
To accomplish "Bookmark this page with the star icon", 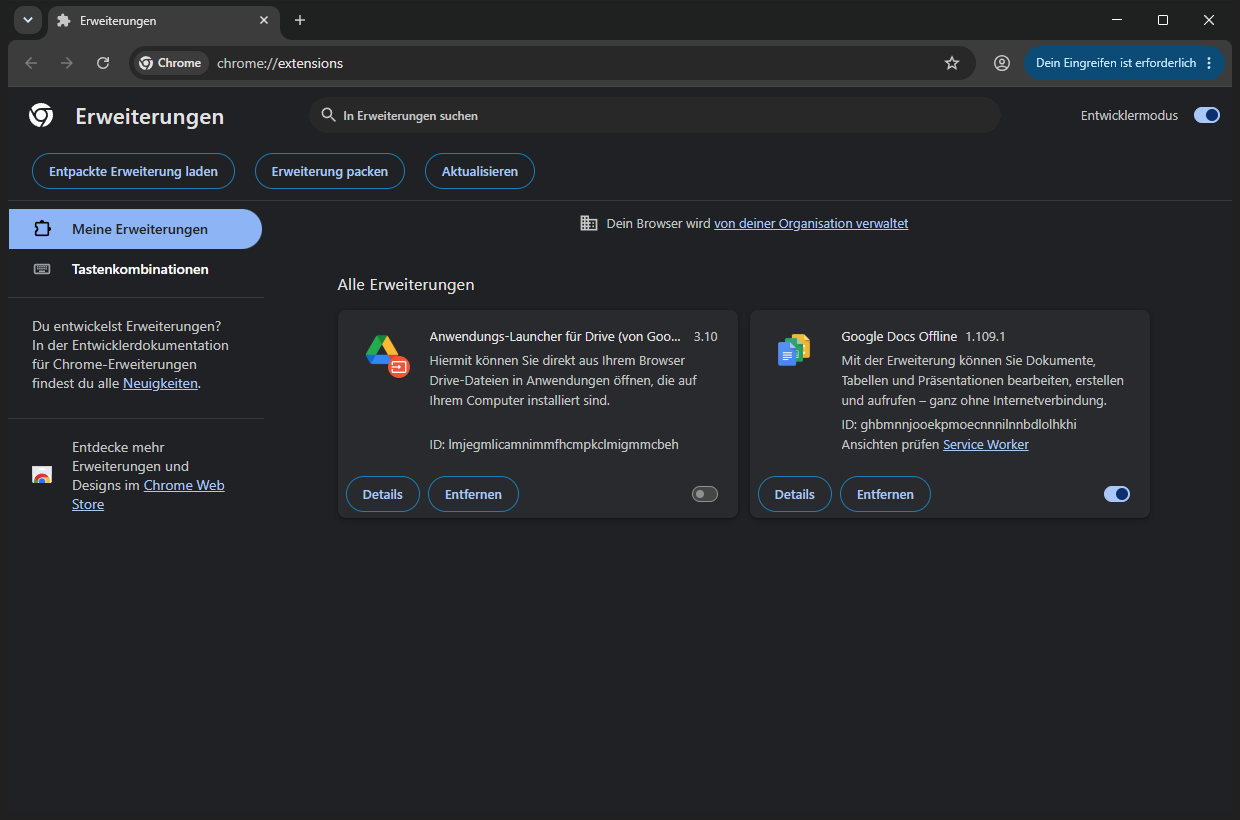I will click(x=952, y=63).
